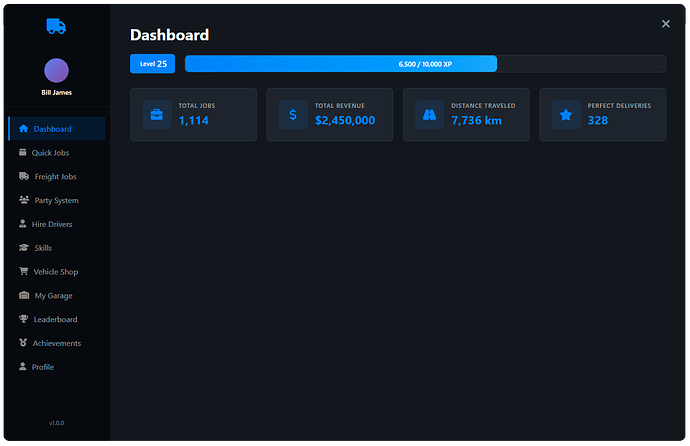Image resolution: width=690 pixels, height=446 pixels.
Task: Click the XP progress bar
Action: coord(425,64)
